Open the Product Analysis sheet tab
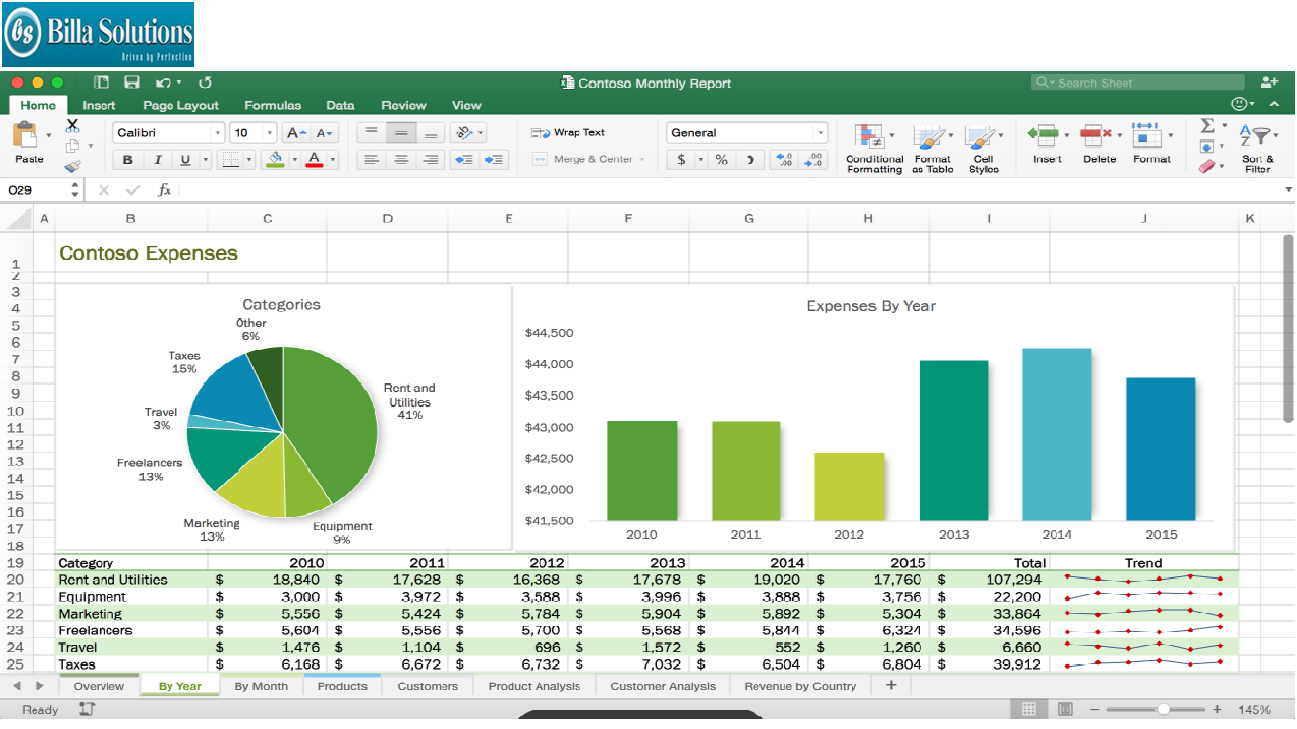This screenshot has height=729, width=1297. tap(533, 686)
